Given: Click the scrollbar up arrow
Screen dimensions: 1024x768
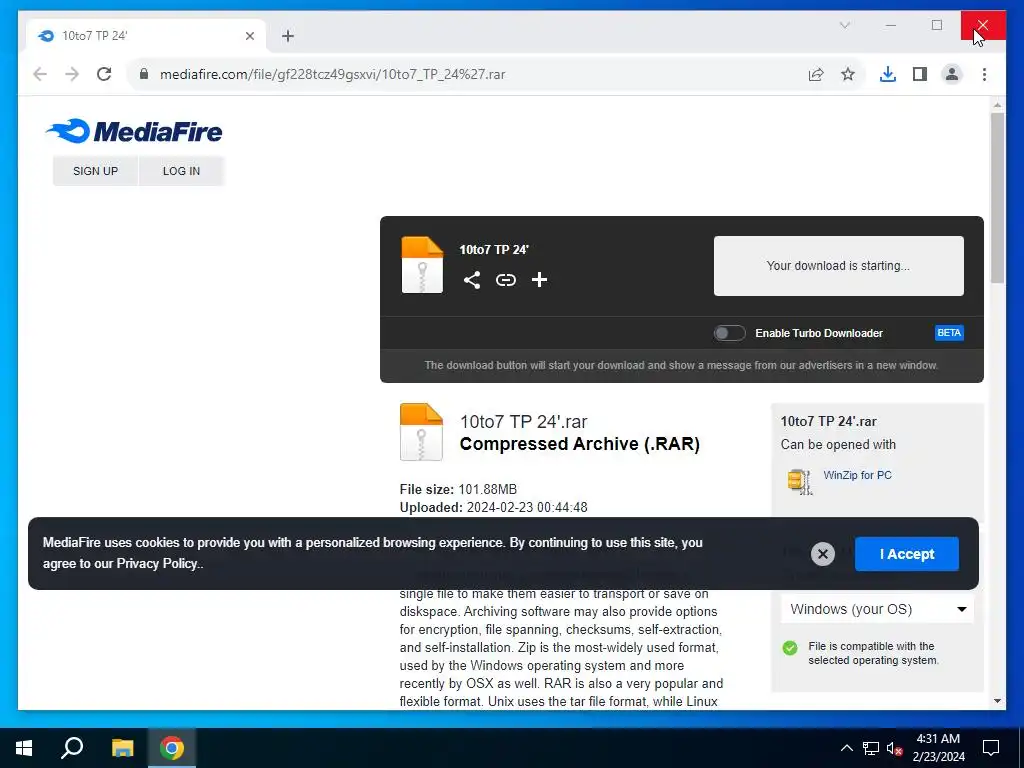Looking at the screenshot, I should point(997,104).
